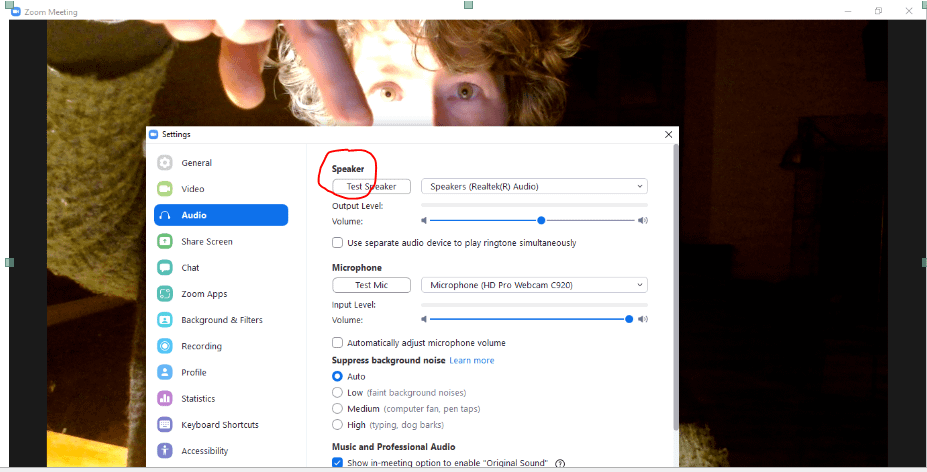Screen dimensions: 927x472
Task: Open Recording settings label
Action: pos(202,346)
